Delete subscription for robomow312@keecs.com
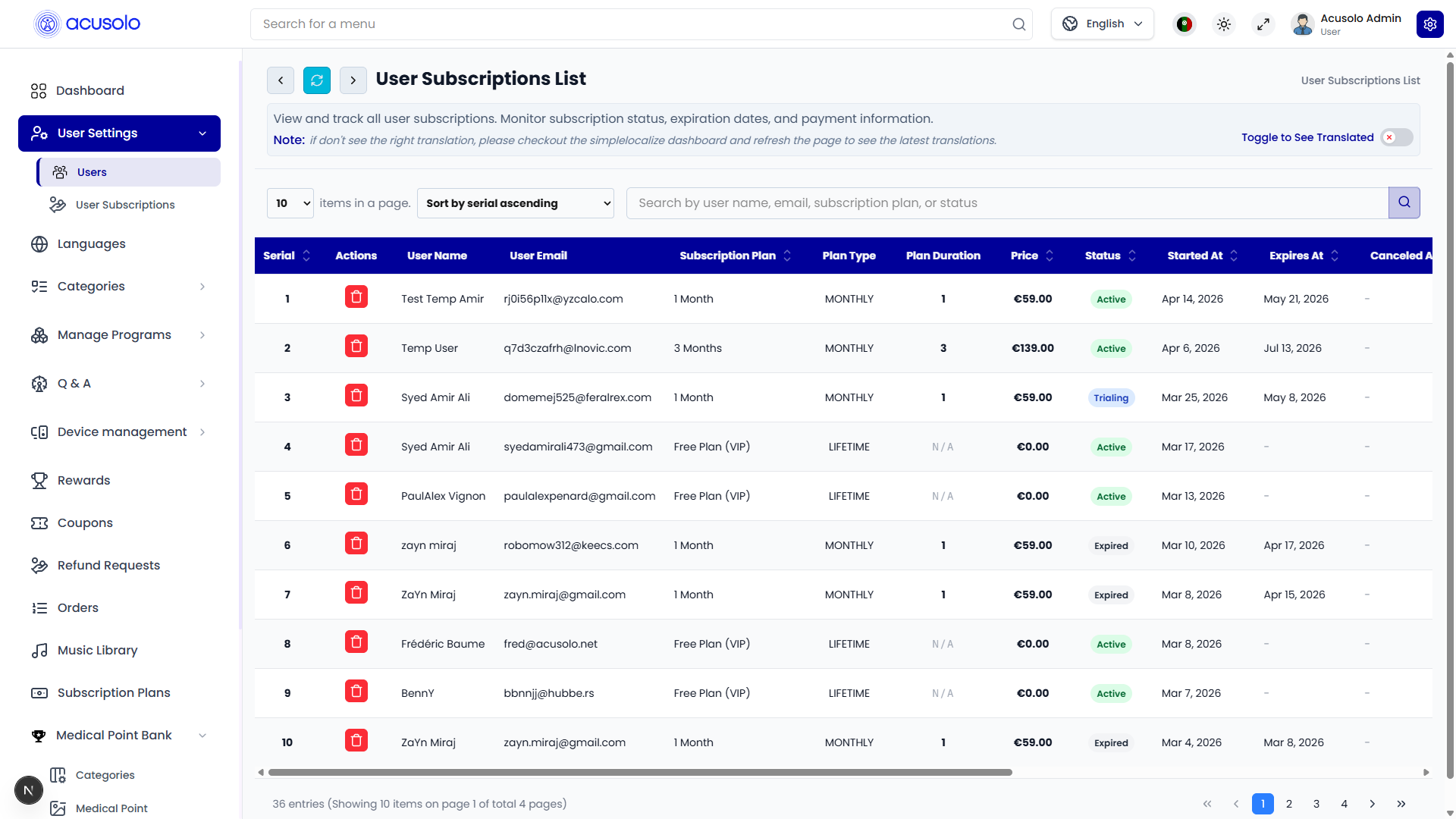This screenshot has width=1456, height=819. pyautogui.click(x=356, y=543)
